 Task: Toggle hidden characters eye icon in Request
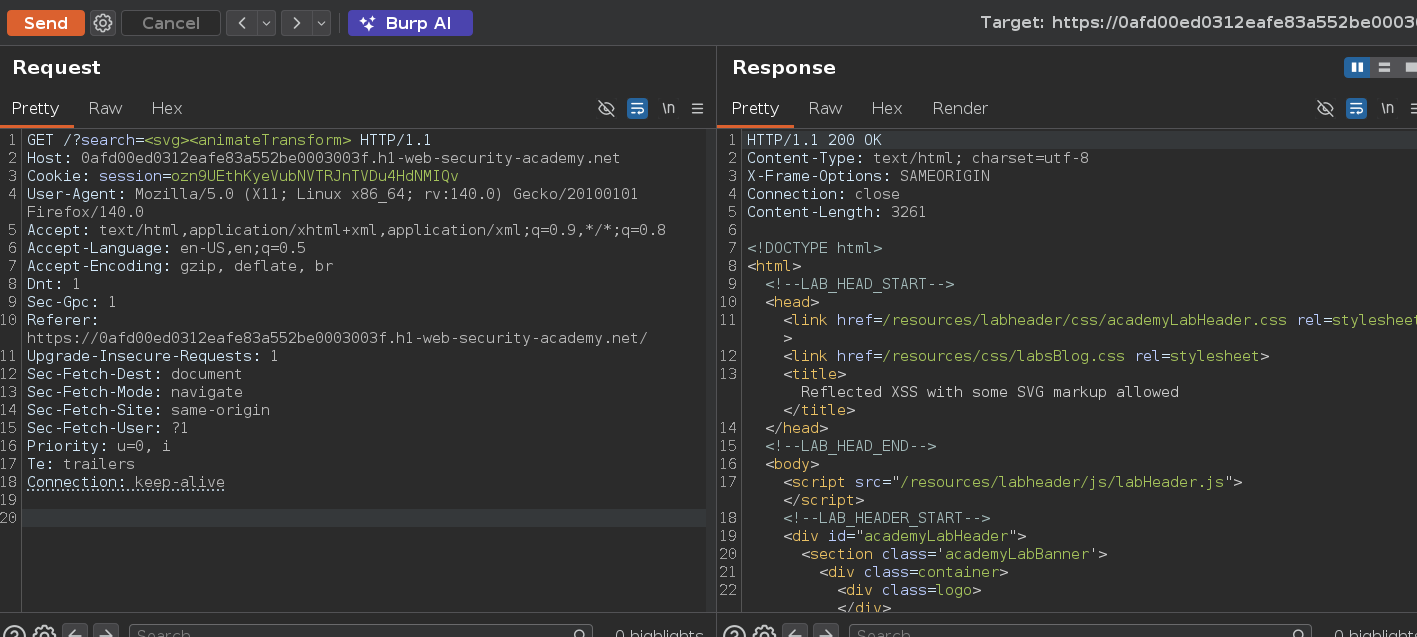[x=606, y=108]
